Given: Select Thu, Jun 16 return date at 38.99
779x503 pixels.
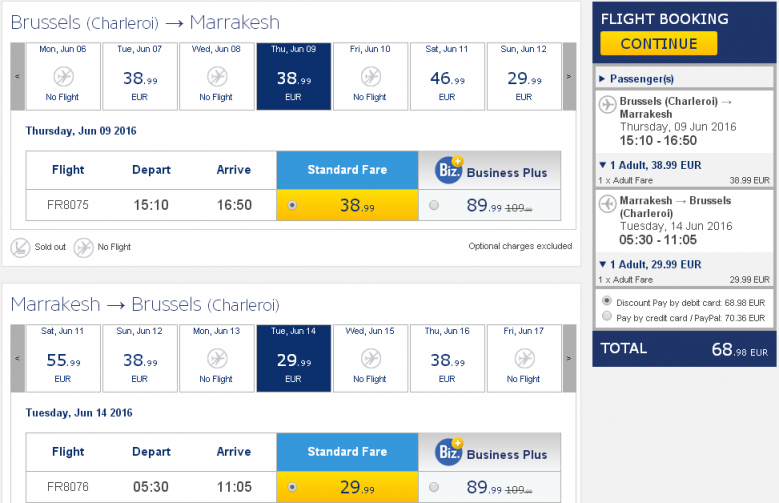Looking at the screenshot, I should 447,358.
